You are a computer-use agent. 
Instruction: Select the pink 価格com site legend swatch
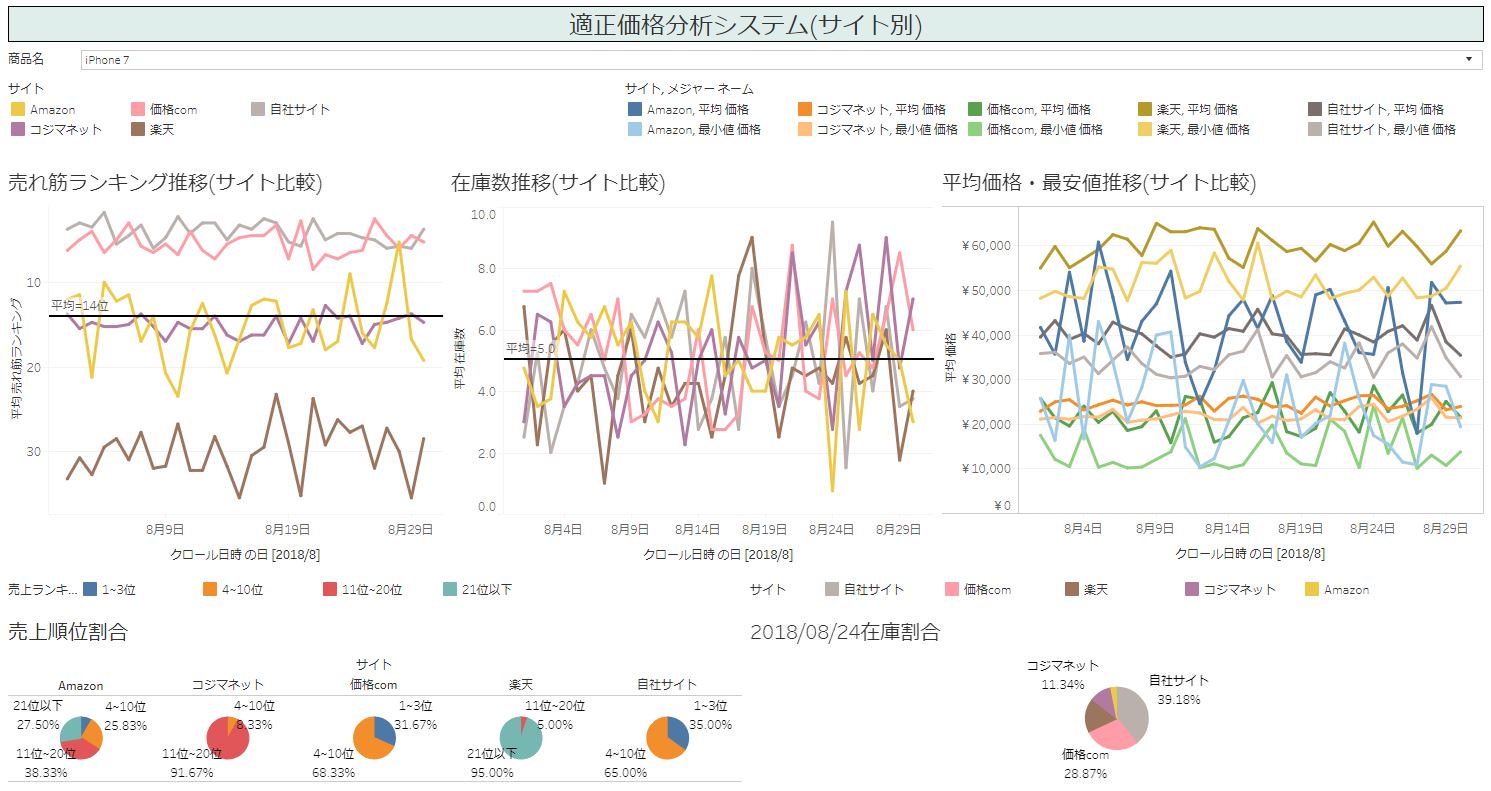[x=139, y=109]
